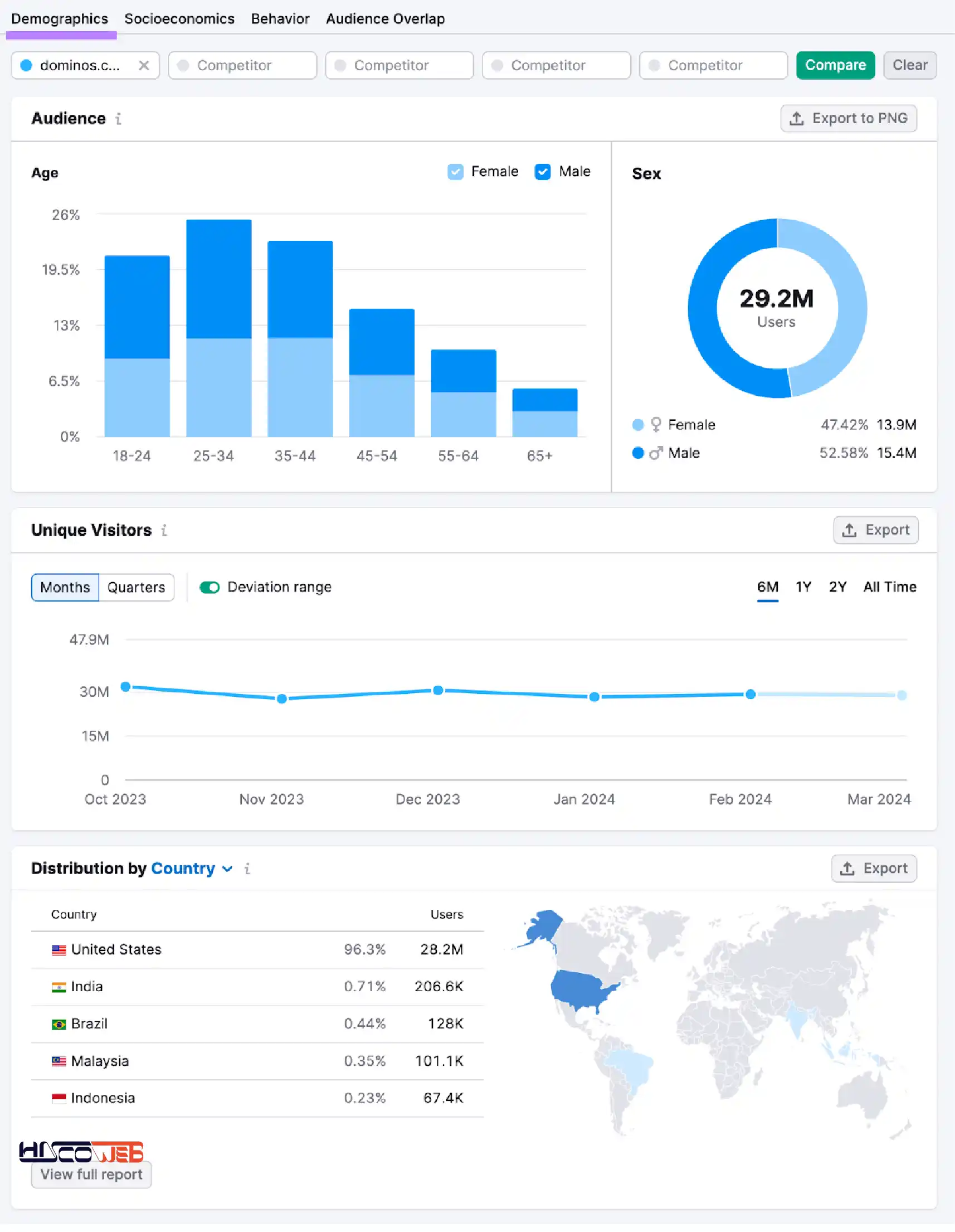955x1232 pixels.
Task: Expand the Distribution by Country dropdown chevron
Action: click(227, 869)
